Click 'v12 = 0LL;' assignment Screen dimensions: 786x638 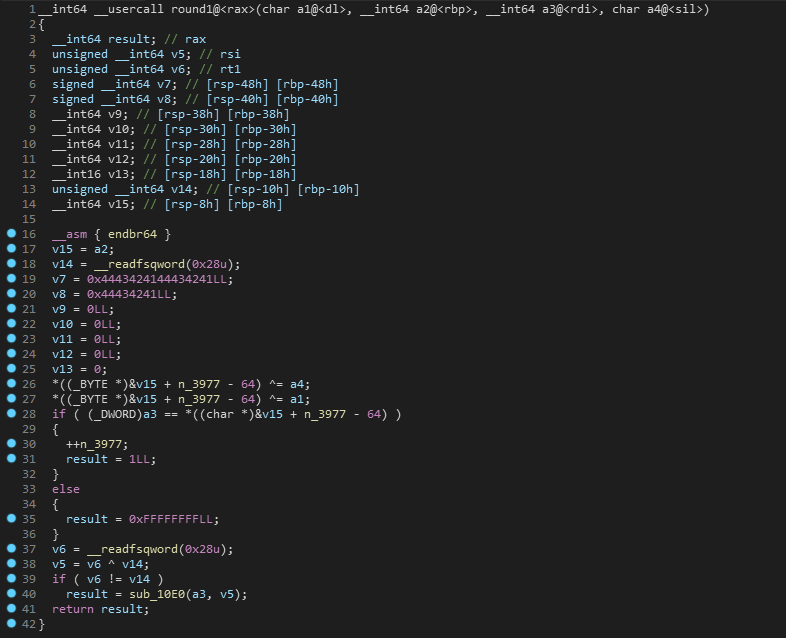click(87, 354)
